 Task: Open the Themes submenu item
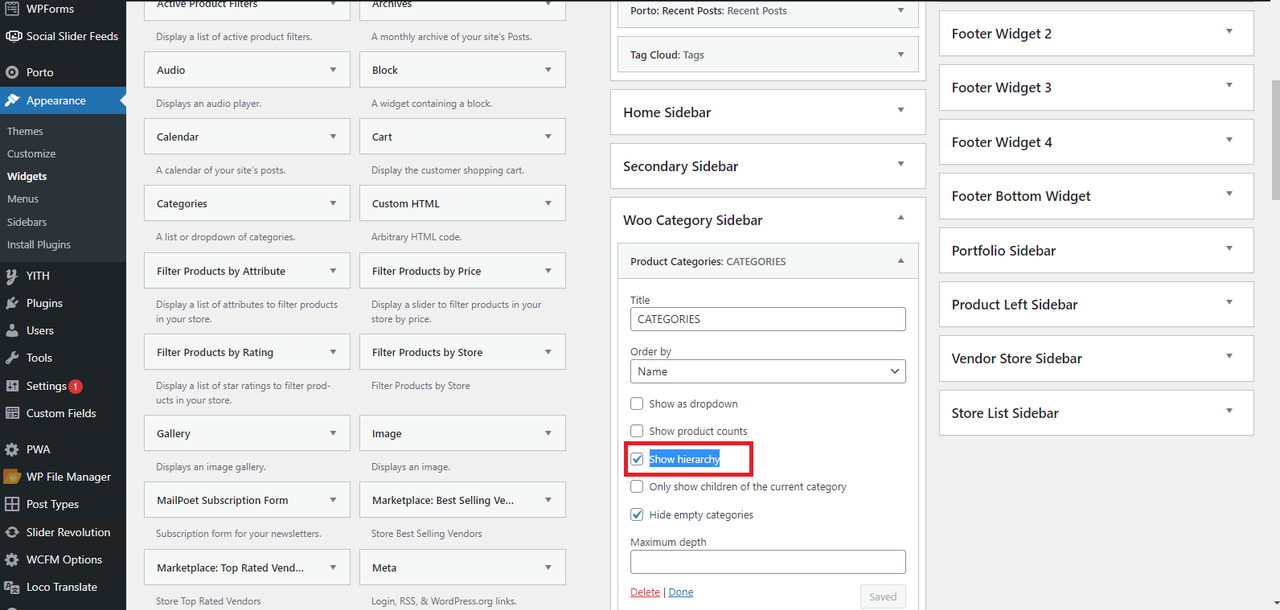tap(25, 131)
